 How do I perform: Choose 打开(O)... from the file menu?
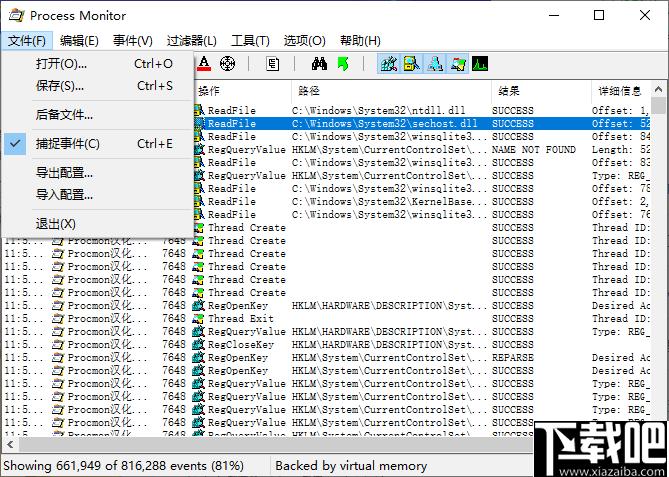97,64
